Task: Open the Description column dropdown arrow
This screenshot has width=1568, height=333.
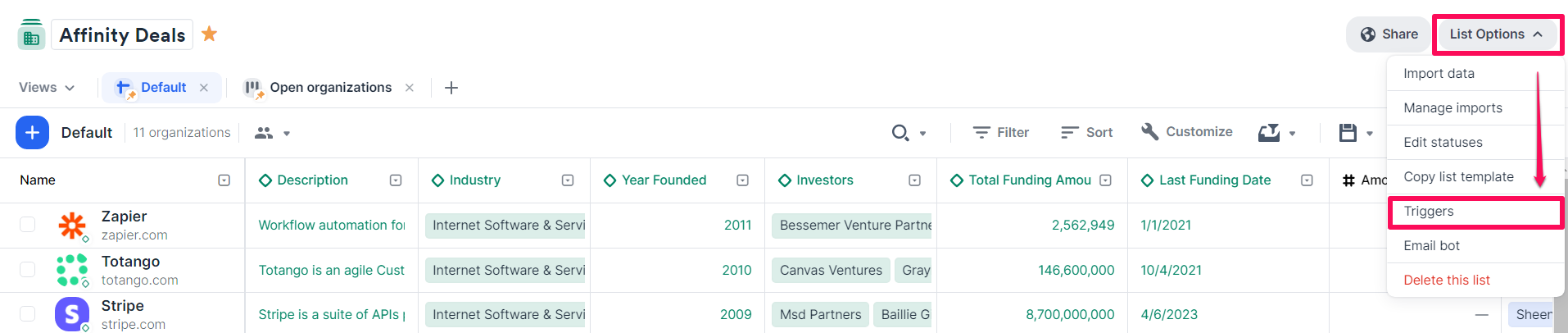Action: click(396, 180)
